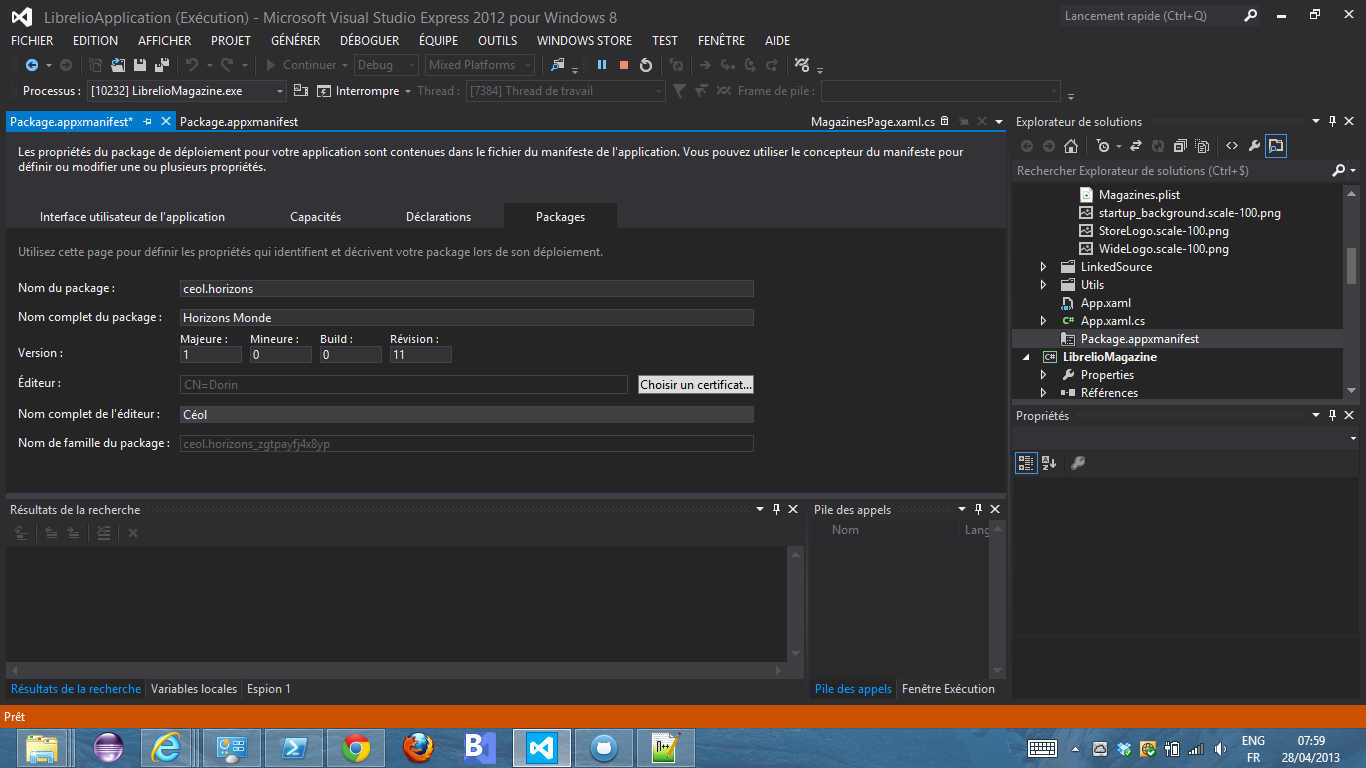The height and width of the screenshot is (768, 1366).
Task: Open Solution Explorer window options dropdown
Action: point(1315,121)
